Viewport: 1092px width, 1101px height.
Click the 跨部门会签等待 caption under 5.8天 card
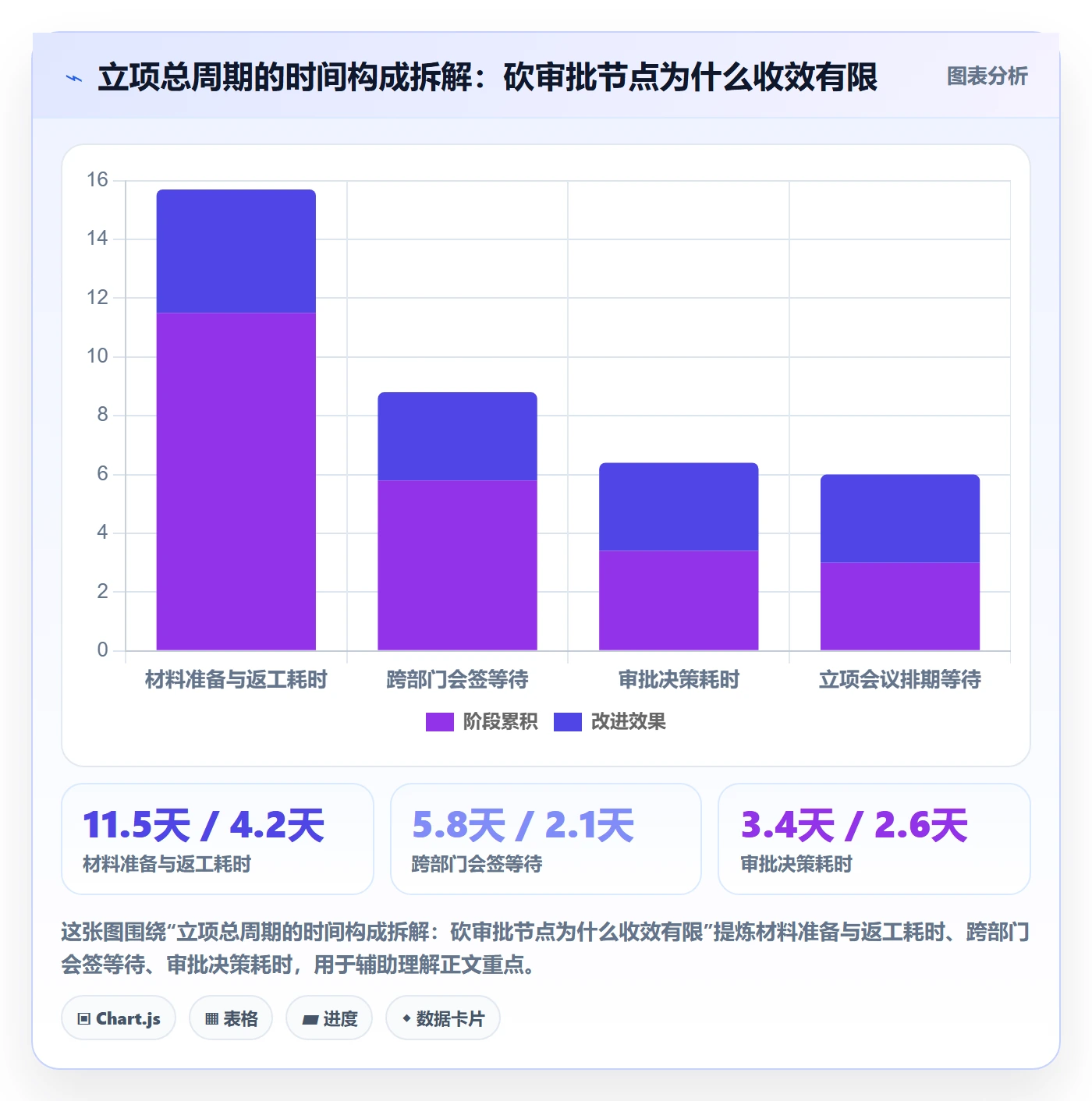tap(477, 864)
